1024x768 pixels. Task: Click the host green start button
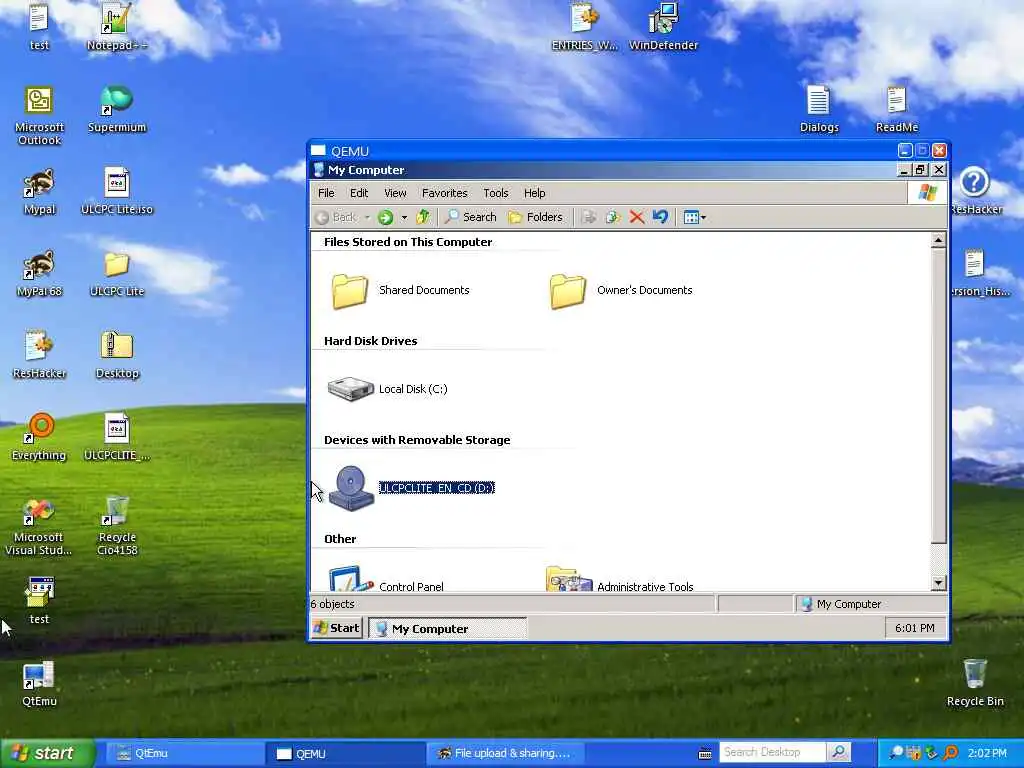47,754
